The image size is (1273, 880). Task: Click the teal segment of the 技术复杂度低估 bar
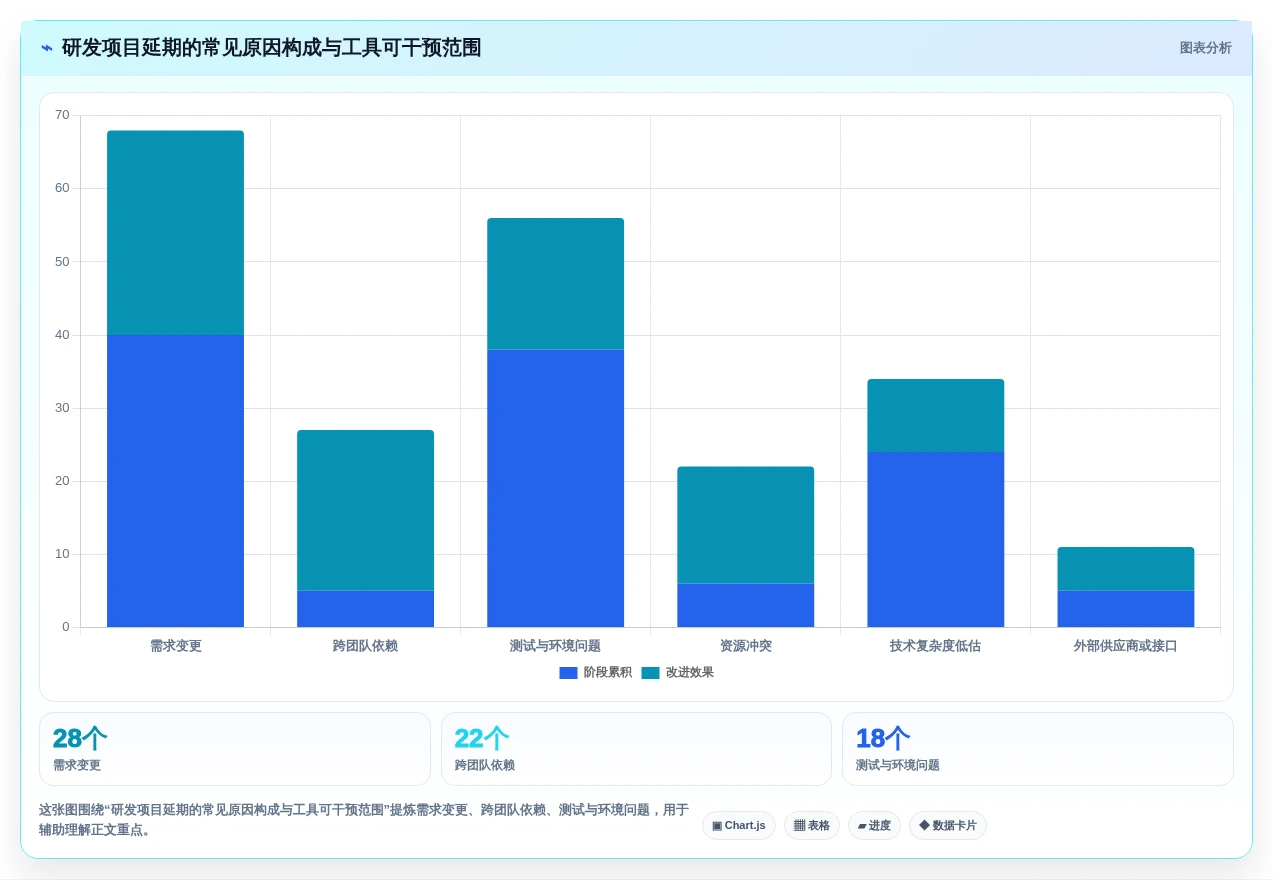935,415
